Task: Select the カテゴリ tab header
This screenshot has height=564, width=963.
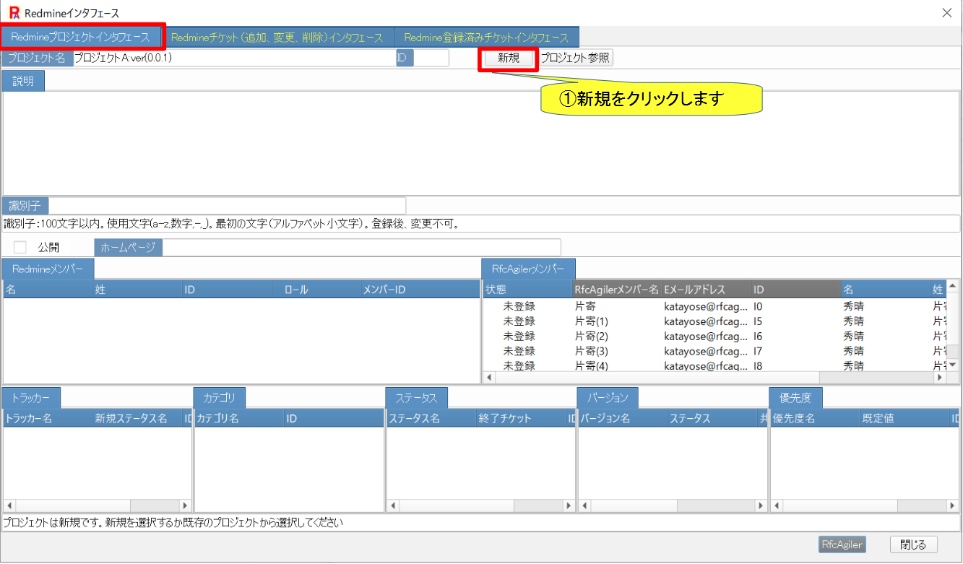Action: coord(219,398)
